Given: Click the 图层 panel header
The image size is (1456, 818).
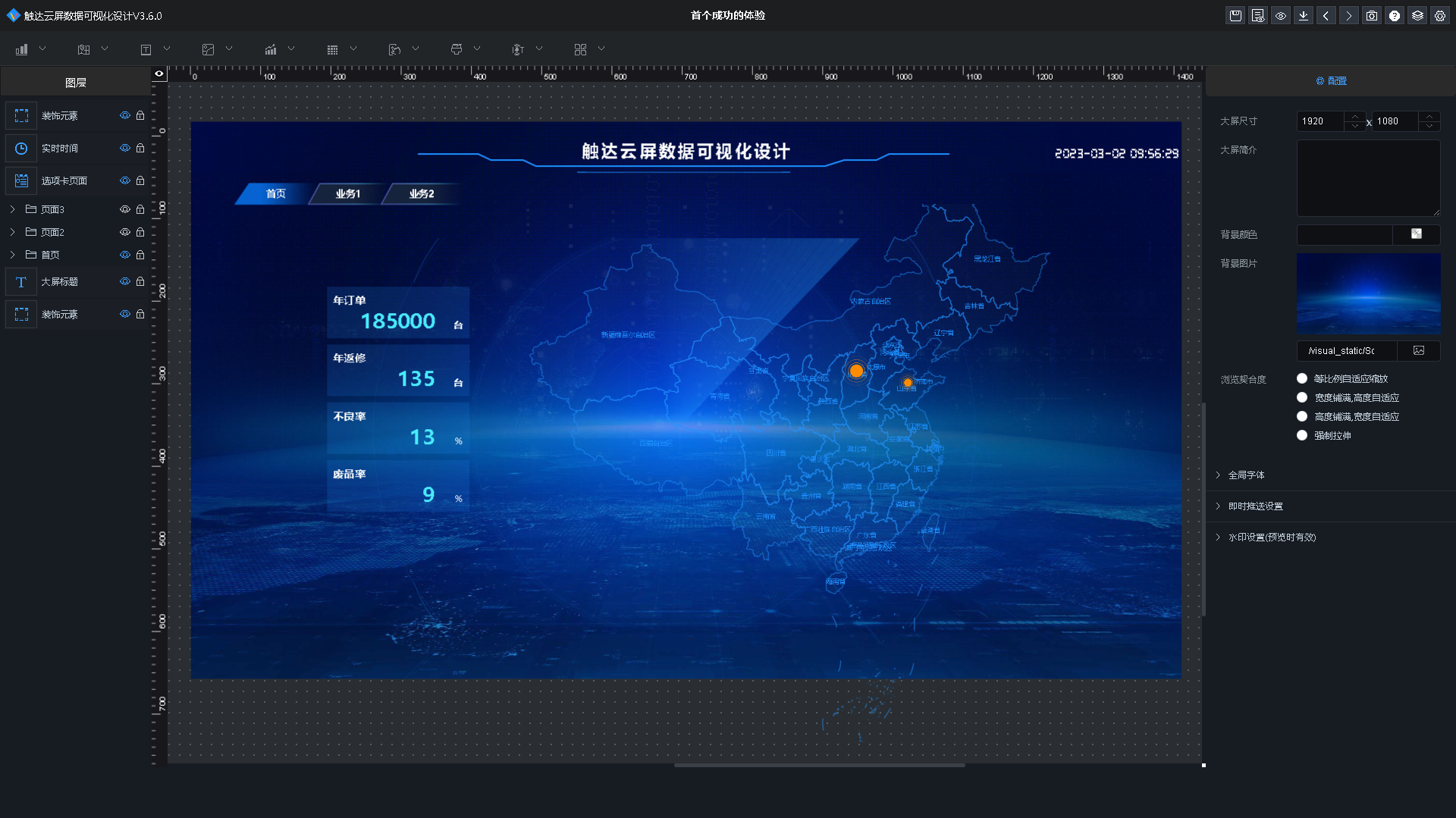Looking at the screenshot, I should pos(76,83).
